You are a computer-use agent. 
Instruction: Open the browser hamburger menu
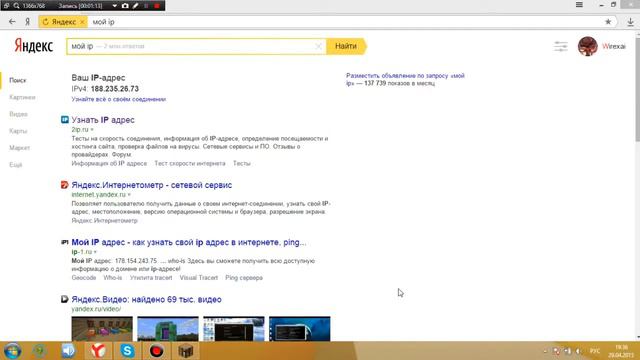click(579, 5)
